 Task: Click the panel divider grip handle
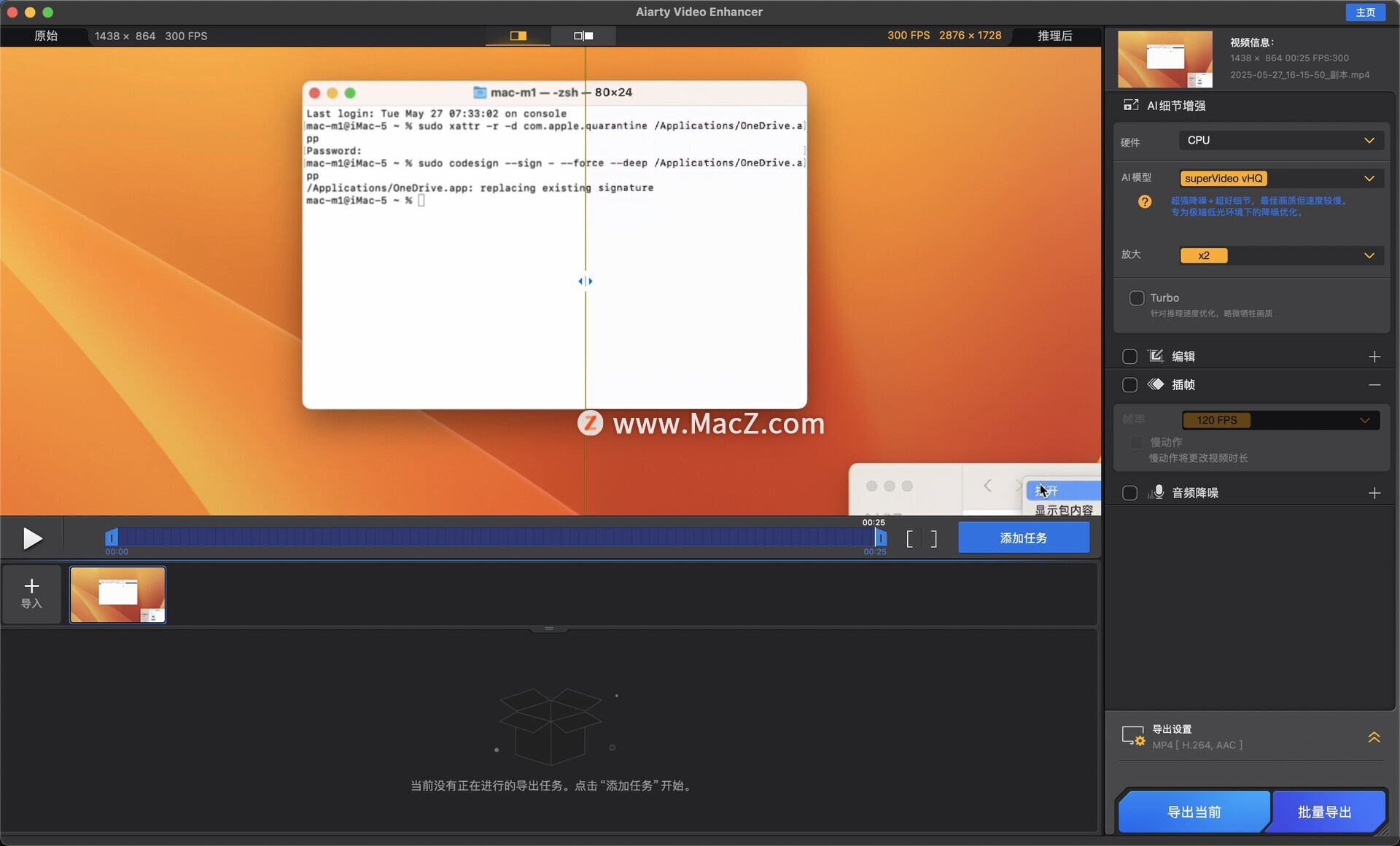point(549,629)
